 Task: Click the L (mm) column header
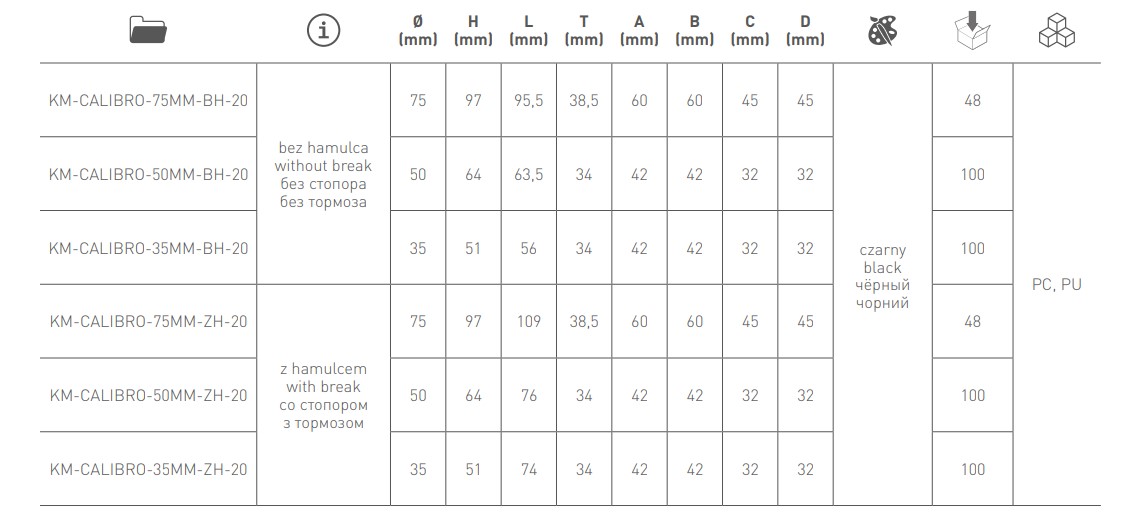pos(528,31)
